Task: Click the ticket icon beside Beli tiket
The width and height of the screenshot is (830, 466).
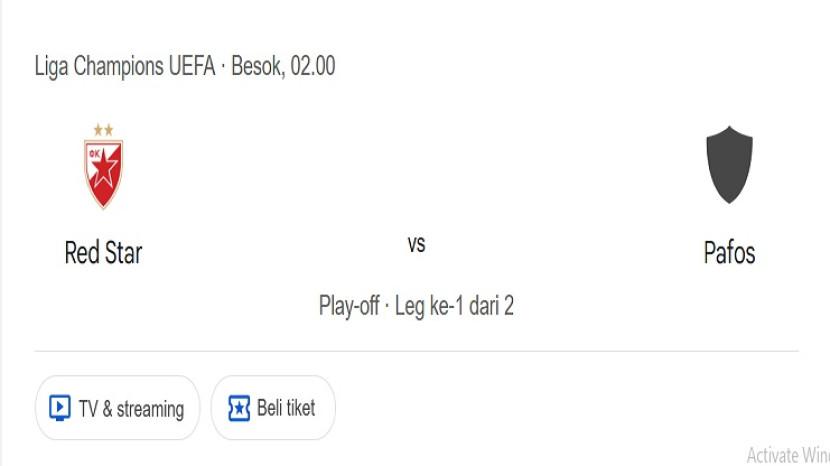Action: (239, 408)
